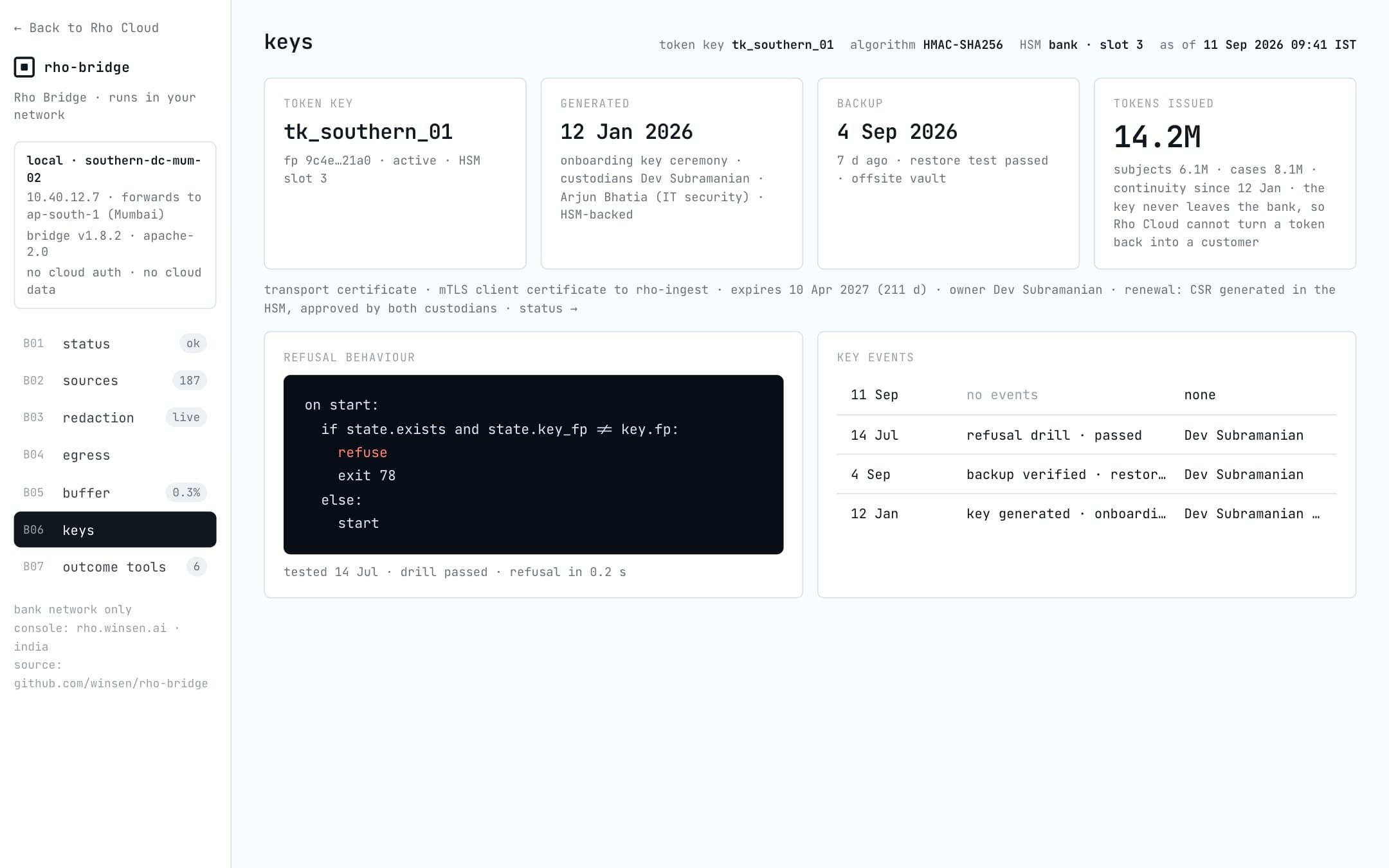The height and width of the screenshot is (868, 1389).
Task: Open the B02 sources section
Action: [115, 381]
